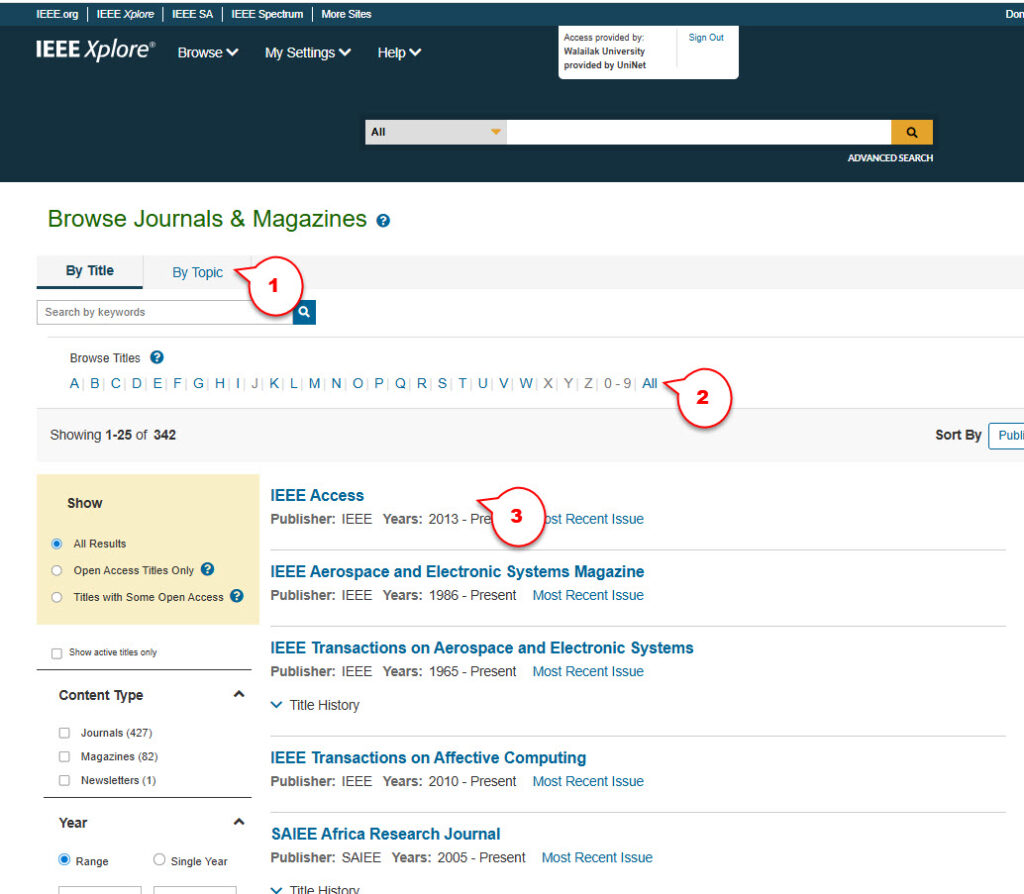Click the IEEE Xplore logo
The height and width of the screenshot is (894, 1024).
tap(96, 51)
